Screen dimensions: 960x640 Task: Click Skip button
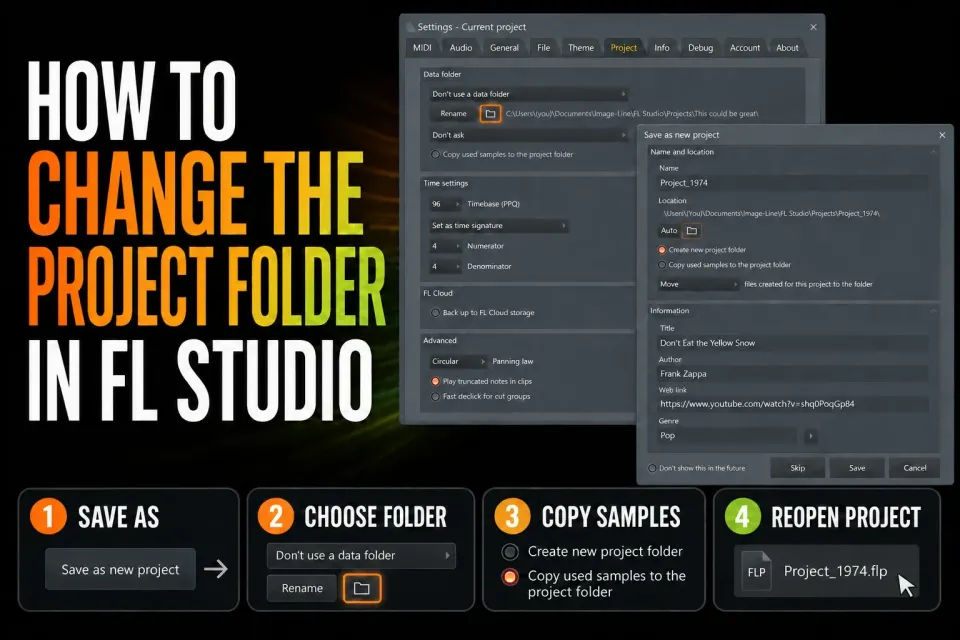point(798,468)
